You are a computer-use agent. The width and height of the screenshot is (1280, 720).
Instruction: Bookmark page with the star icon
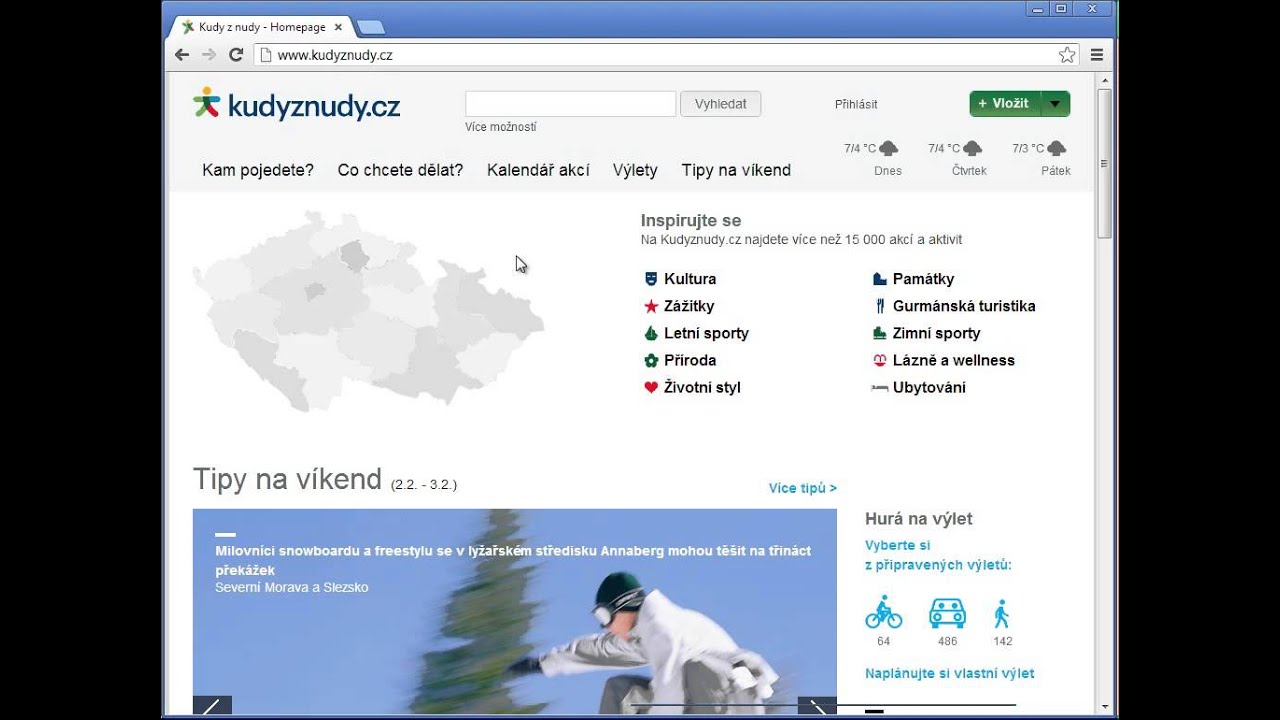(x=1067, y=55)
